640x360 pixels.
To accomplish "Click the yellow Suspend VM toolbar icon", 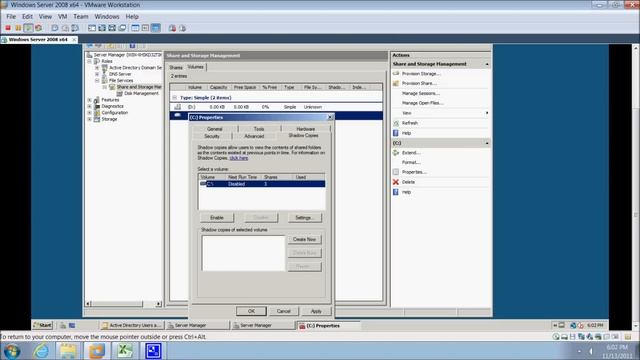I will (18, 28).
